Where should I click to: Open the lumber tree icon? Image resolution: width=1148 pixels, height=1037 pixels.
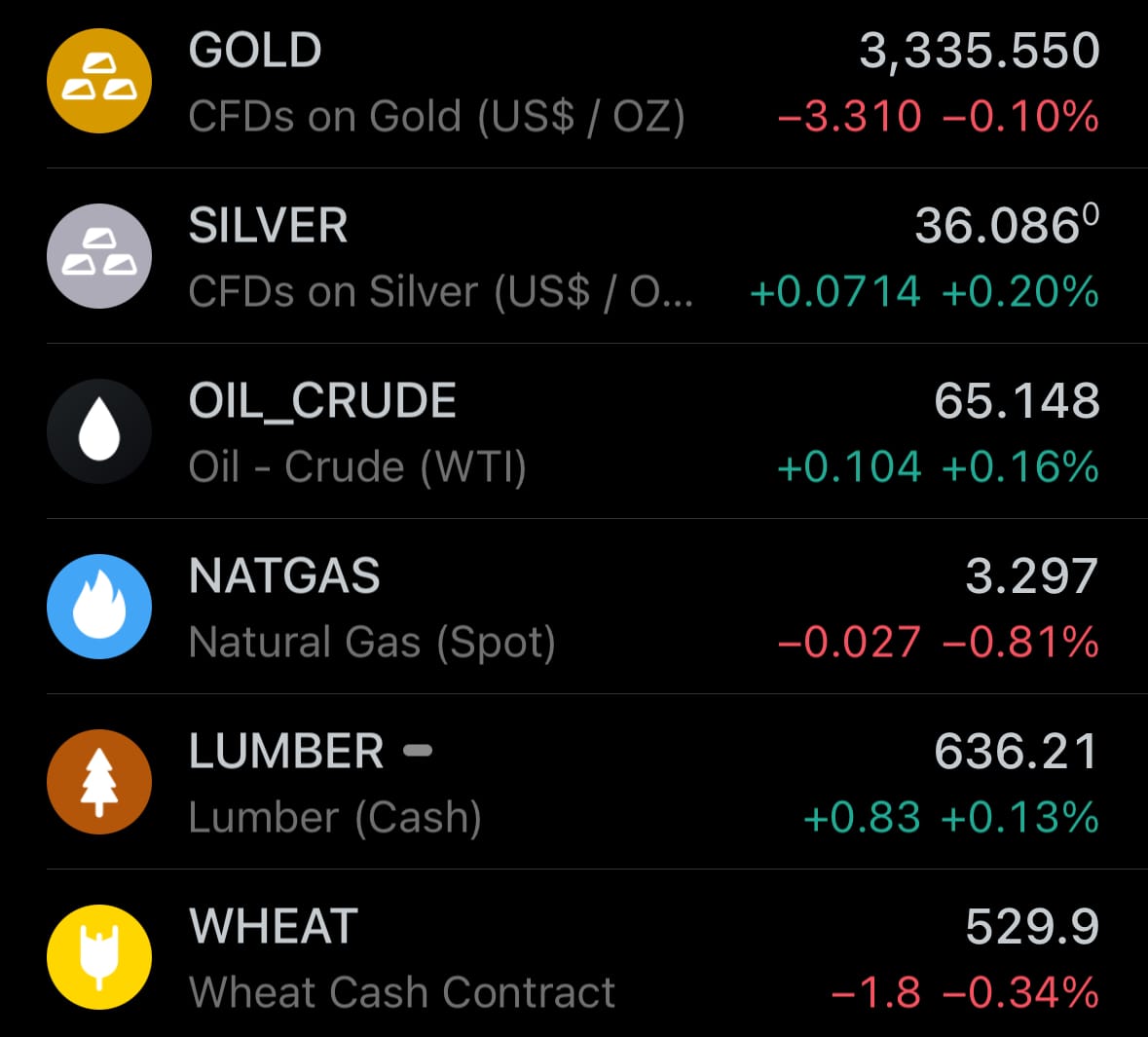coord(99,782)
